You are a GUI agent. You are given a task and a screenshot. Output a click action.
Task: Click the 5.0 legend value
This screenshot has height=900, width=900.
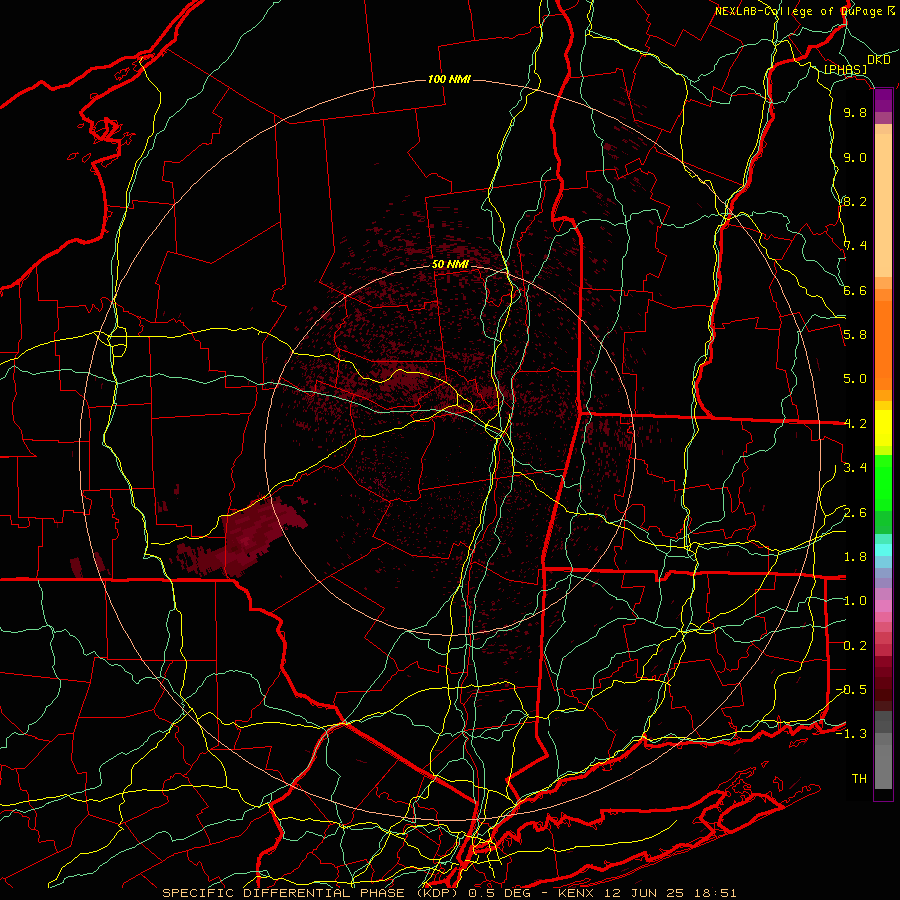coord(855,379)
